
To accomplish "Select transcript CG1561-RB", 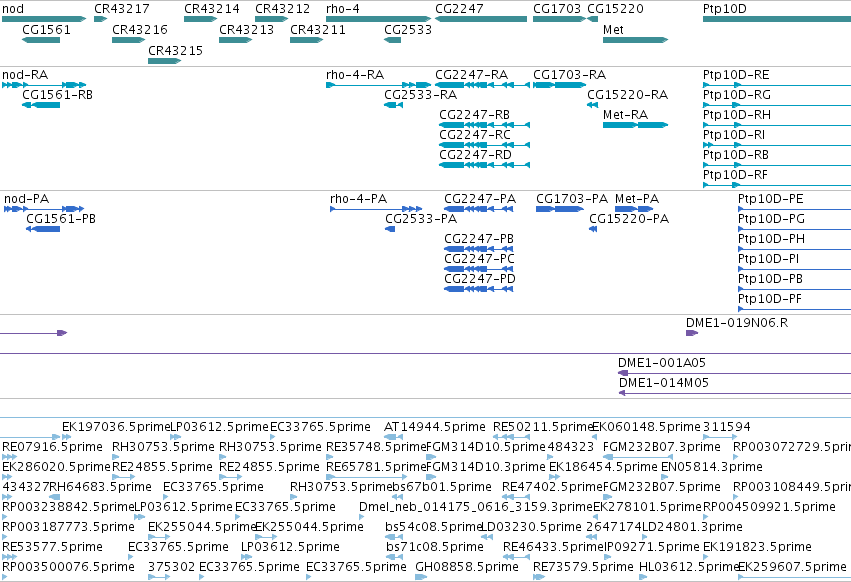I will 41,105.
